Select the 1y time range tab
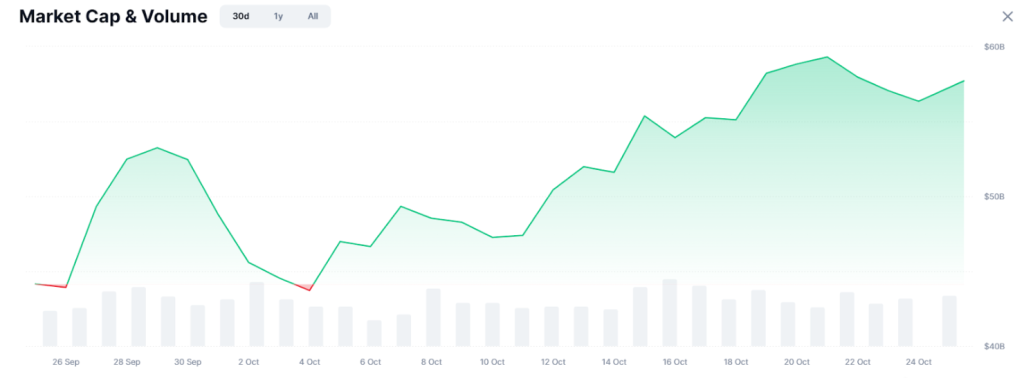 click(x=278, y=16)
